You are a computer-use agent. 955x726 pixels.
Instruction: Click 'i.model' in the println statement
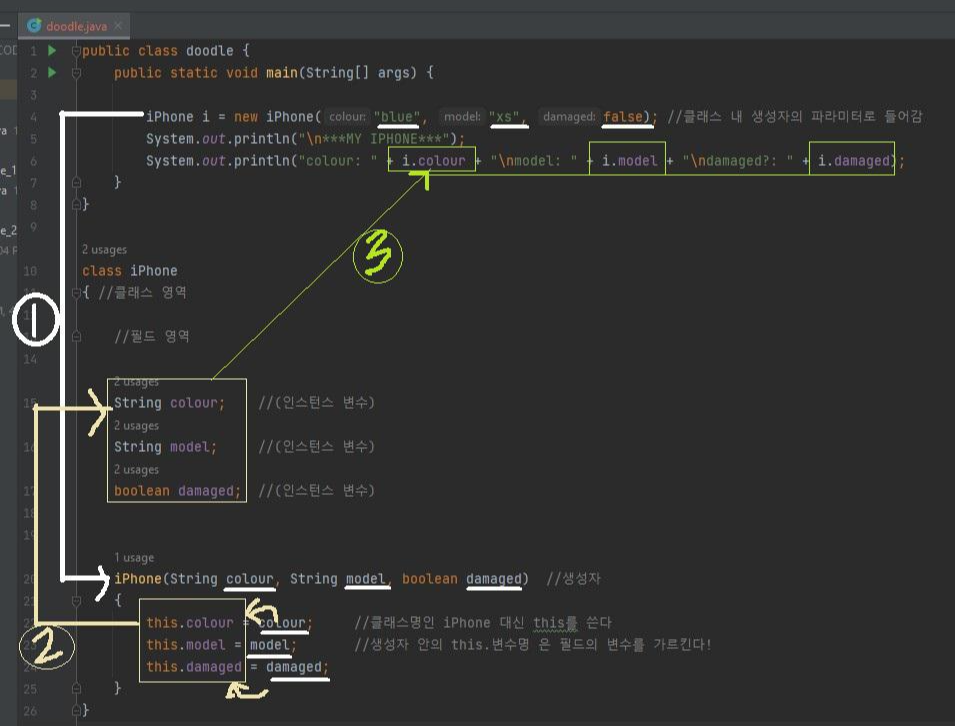click(x=629, y=161)
